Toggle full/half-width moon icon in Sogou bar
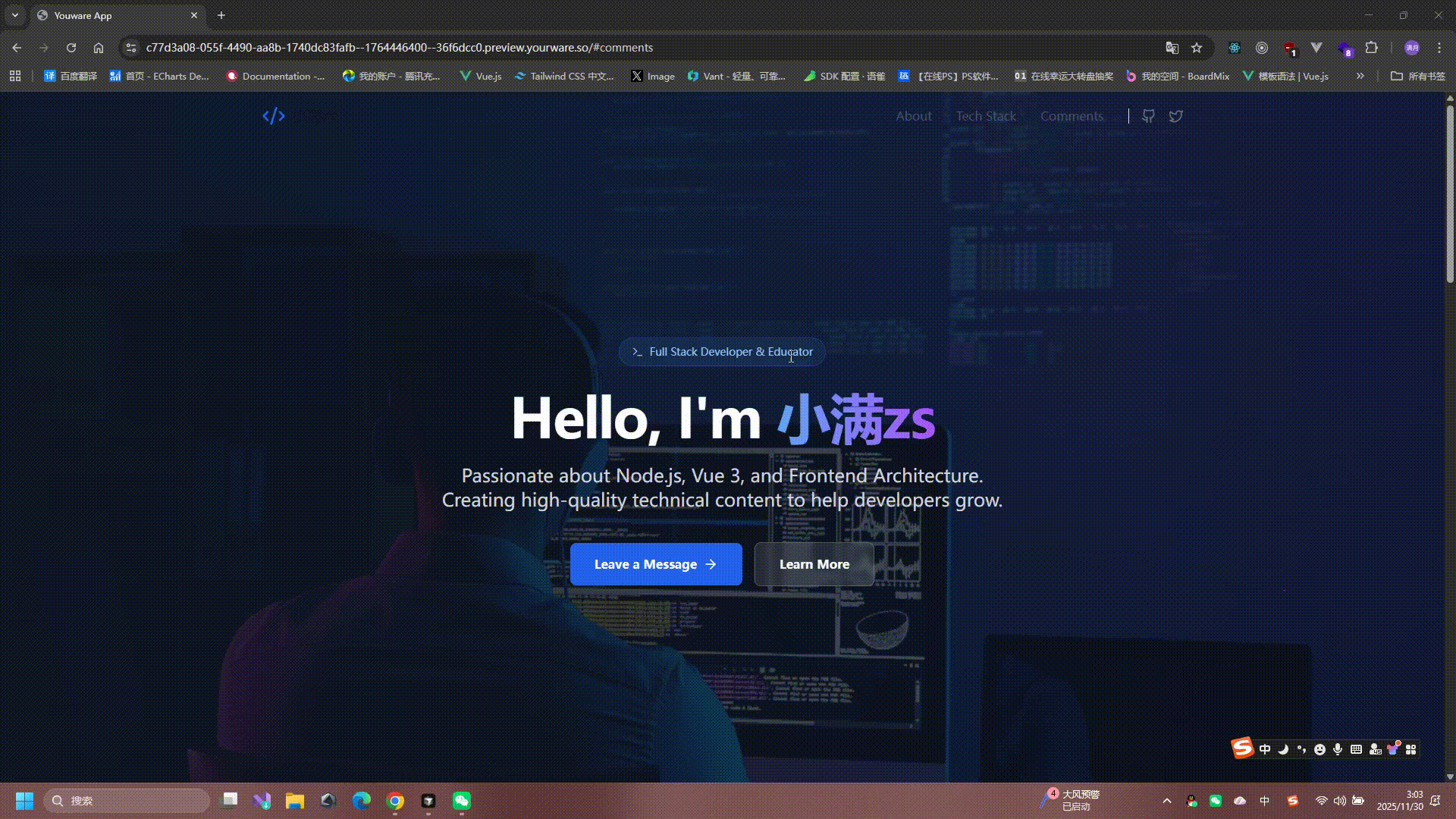Screen dimensions: 1456x819 1283,748
